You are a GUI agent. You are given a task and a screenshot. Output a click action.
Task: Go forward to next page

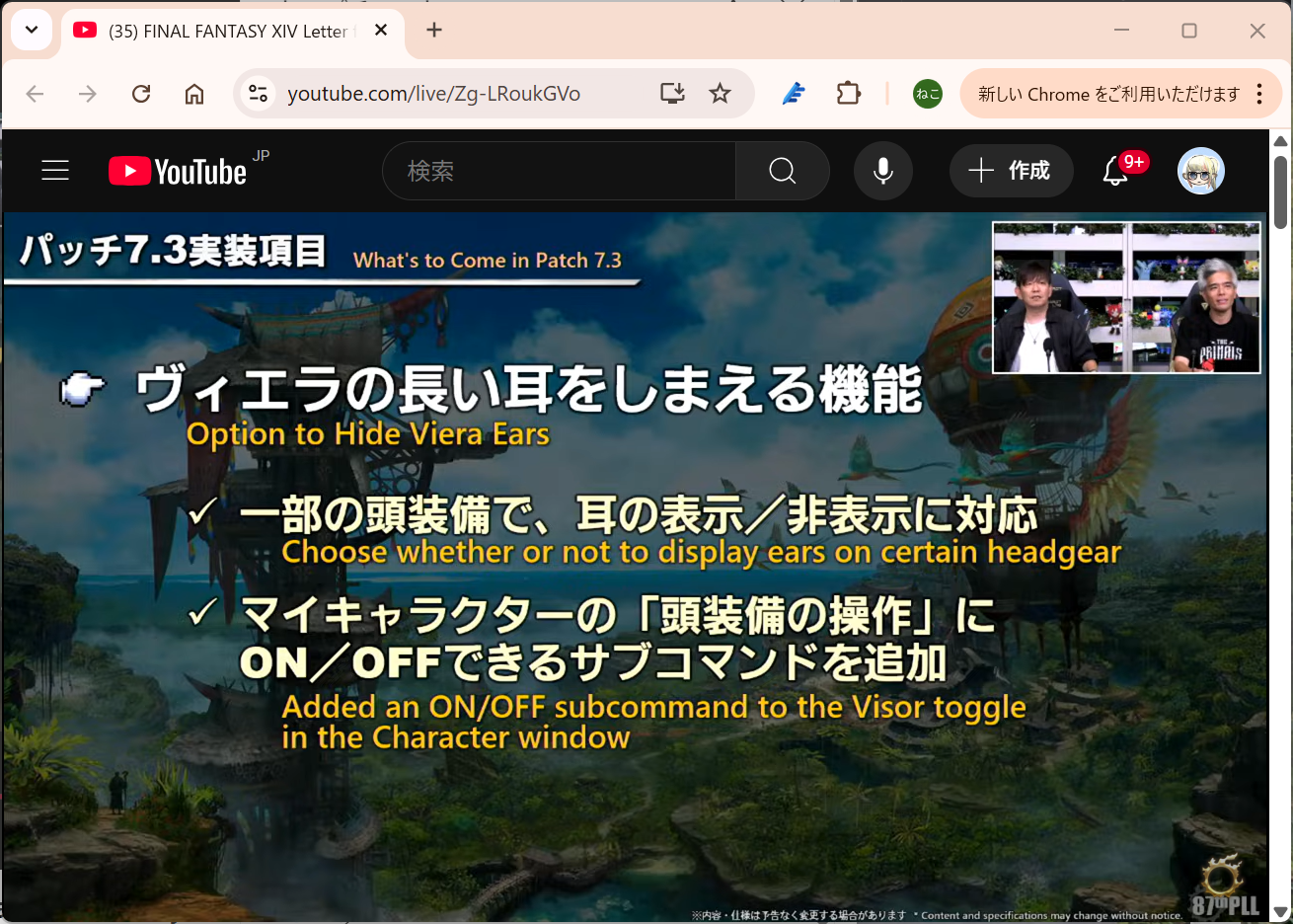tap(88, 94)
